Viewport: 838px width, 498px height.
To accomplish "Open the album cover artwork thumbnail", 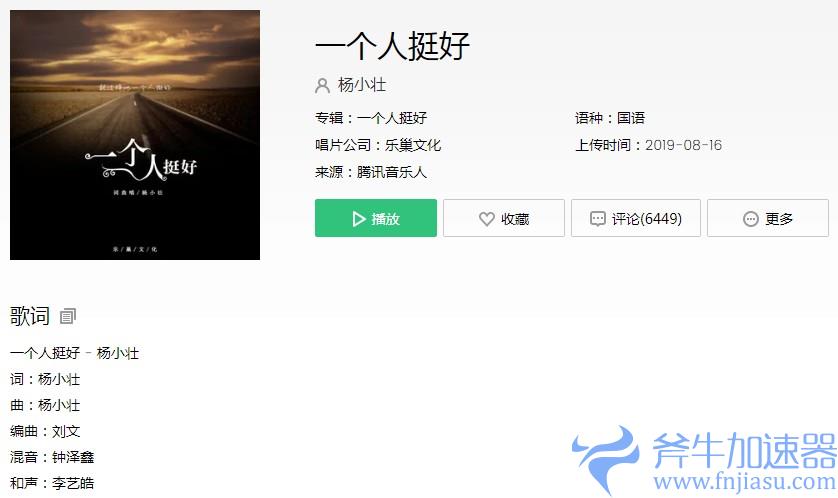I will (x=135, y=135).
